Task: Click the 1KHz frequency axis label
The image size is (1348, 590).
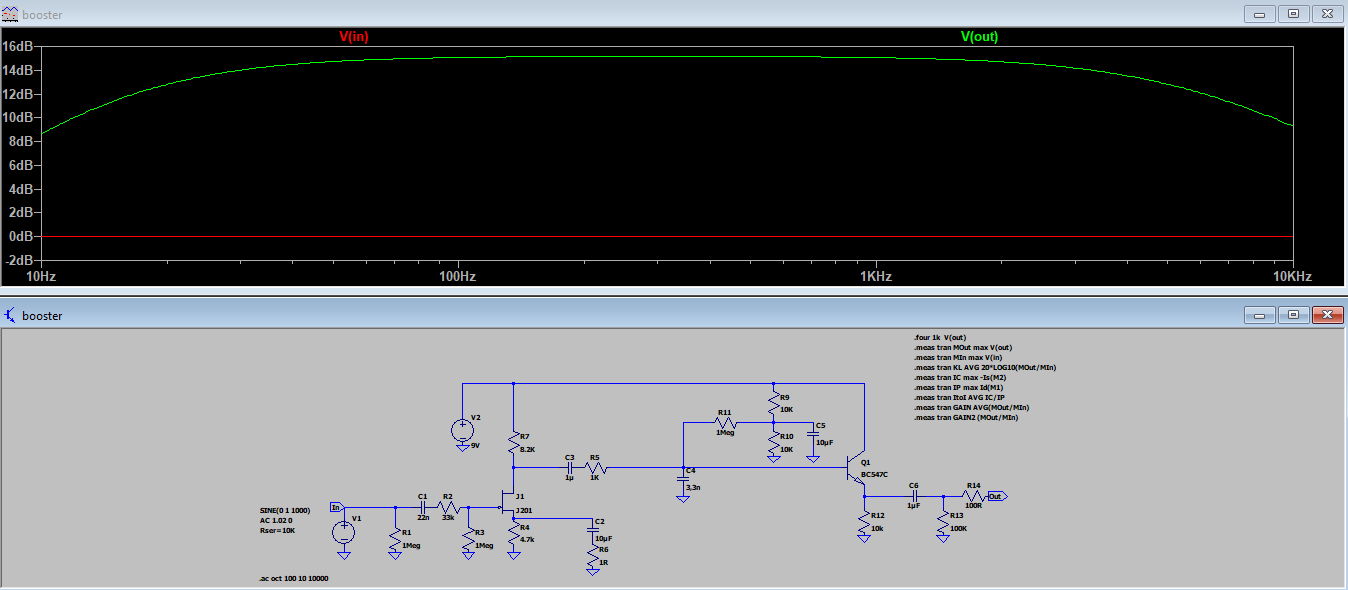Action: coord(874,276)
